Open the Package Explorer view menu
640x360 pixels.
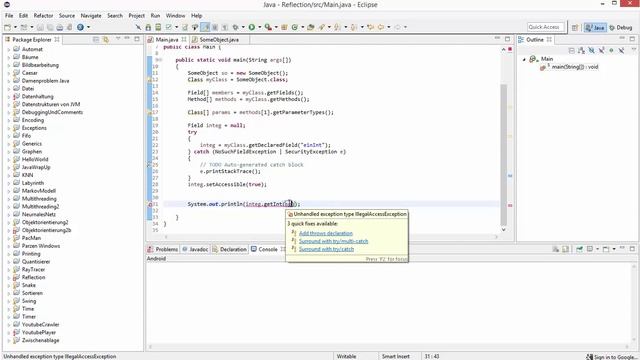[x=118, y=38]
